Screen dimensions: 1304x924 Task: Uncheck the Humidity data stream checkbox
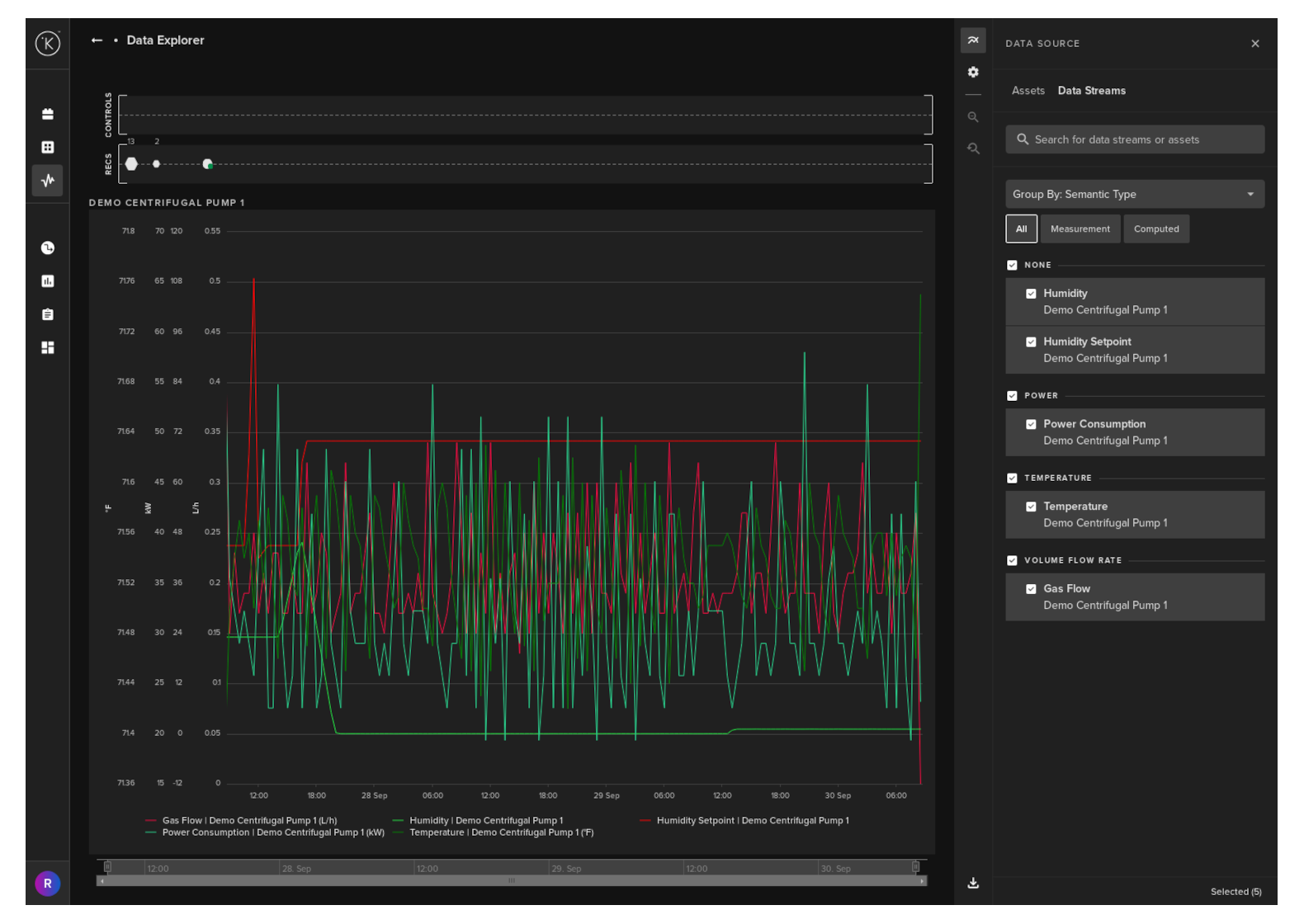tap(1031, 294)
